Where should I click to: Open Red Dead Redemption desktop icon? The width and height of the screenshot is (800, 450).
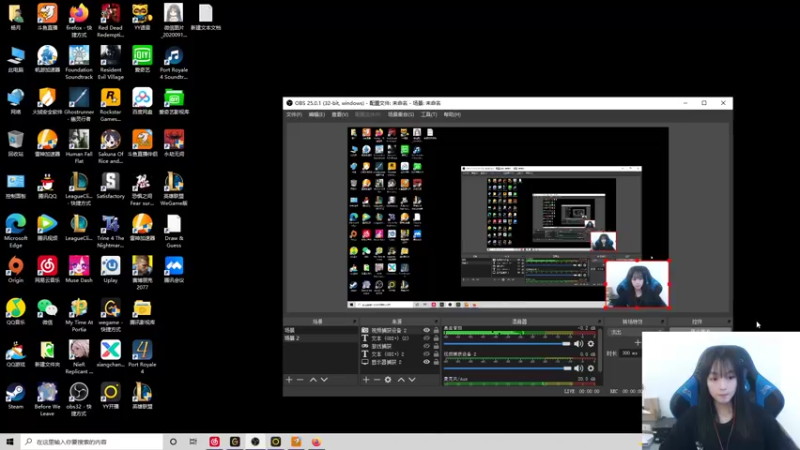tap(110, 20)
